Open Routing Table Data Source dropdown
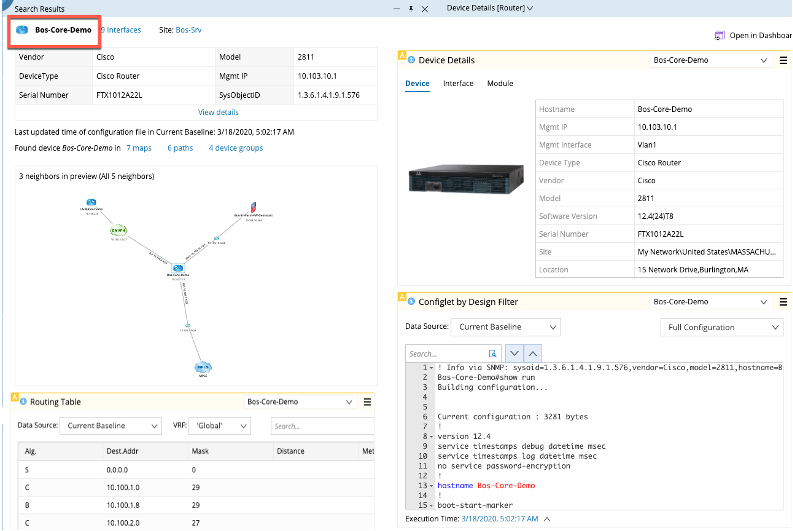Viewport: 793px width, 531px height. coord(110,426)
